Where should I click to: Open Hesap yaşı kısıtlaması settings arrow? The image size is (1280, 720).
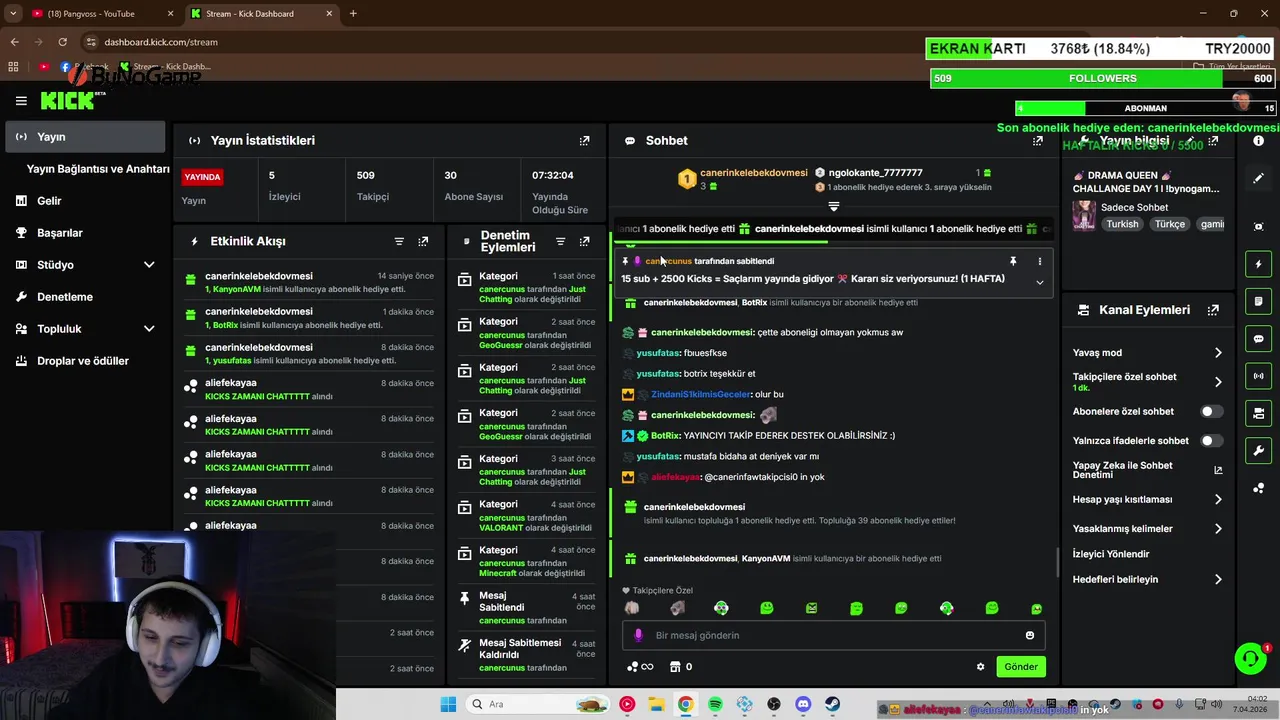pyautogui.click(x=1218, y=500)
